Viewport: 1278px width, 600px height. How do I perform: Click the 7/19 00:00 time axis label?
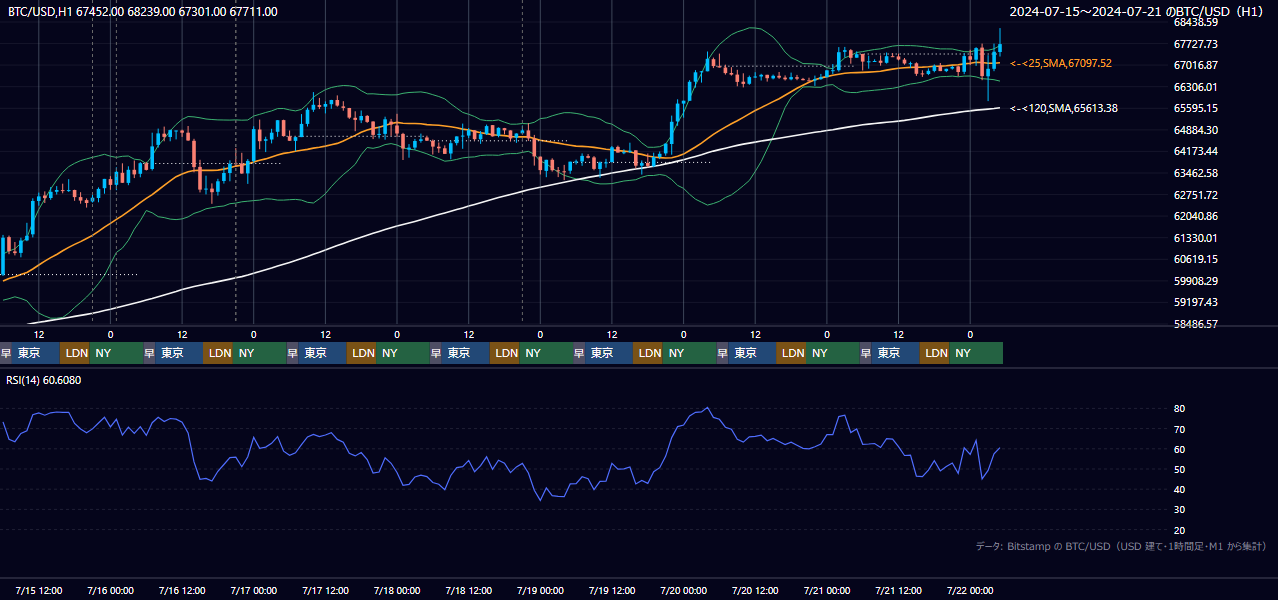pyautogui.click(x=540, y=590)
